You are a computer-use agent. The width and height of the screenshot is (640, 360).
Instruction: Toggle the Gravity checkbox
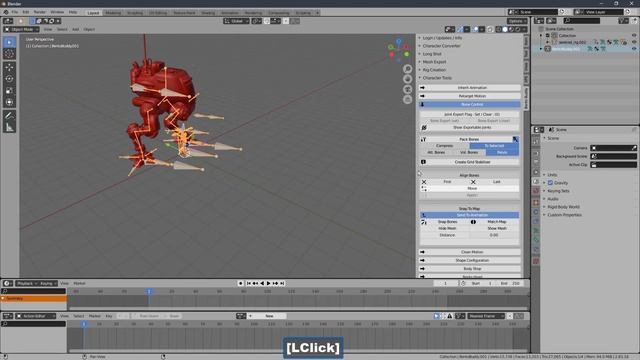tap(550, 183)
